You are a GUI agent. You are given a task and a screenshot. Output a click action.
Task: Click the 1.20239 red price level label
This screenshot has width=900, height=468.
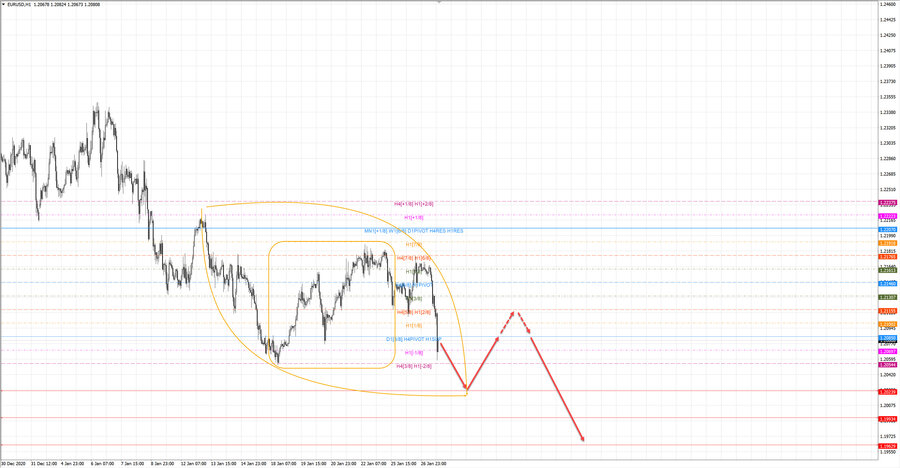[888, 392]
